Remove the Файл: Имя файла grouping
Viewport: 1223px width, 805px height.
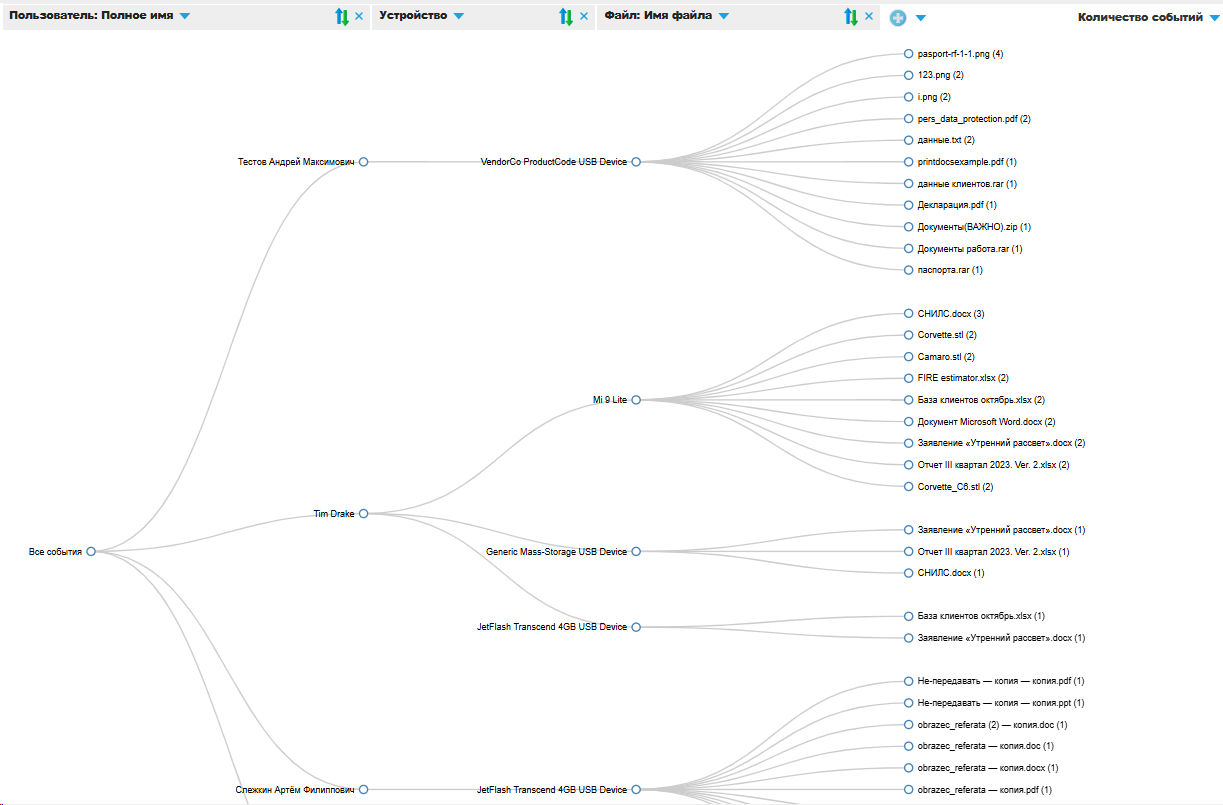point(869,16)
